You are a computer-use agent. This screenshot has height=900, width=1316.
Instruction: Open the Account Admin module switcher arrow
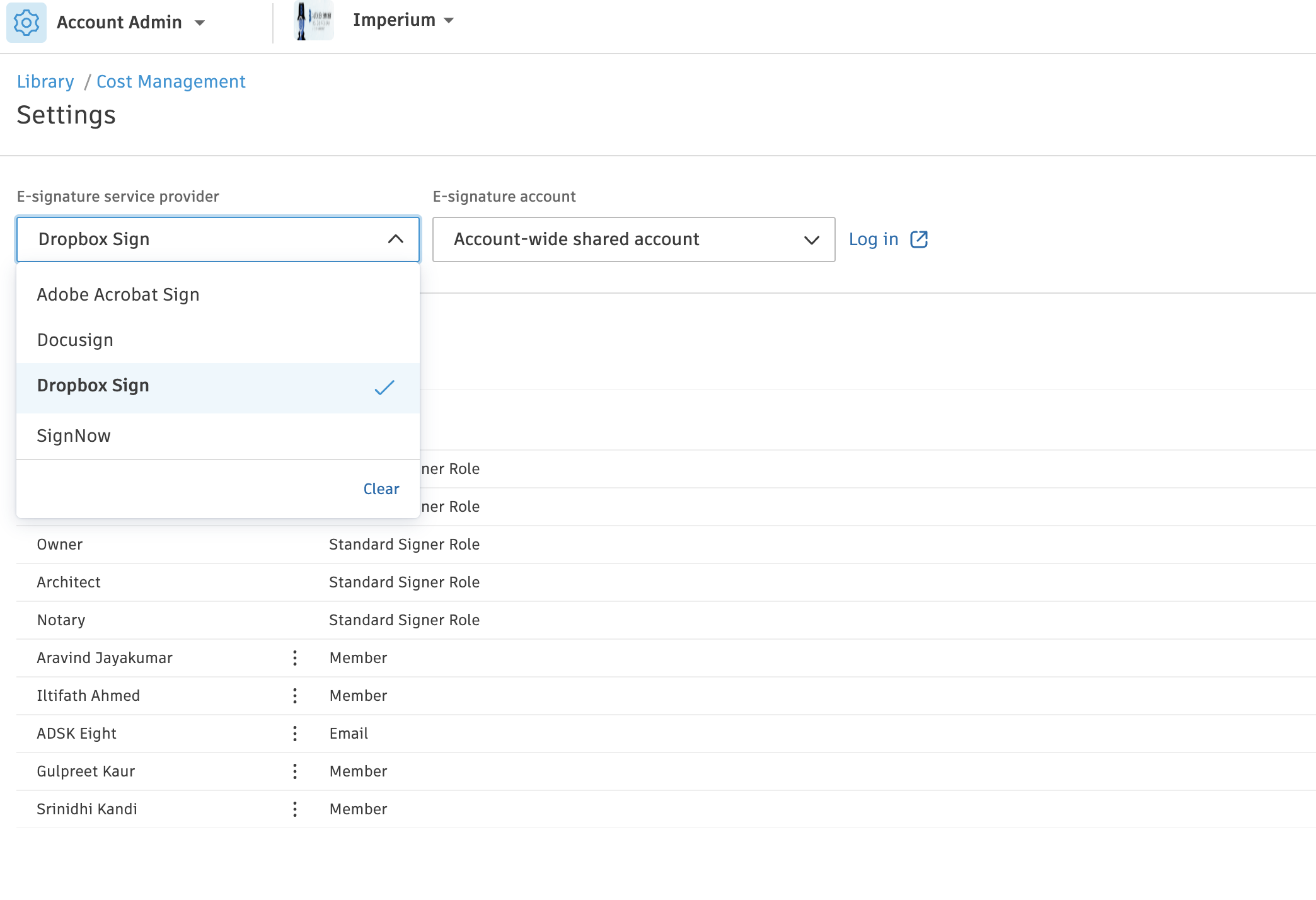point(200,23)
